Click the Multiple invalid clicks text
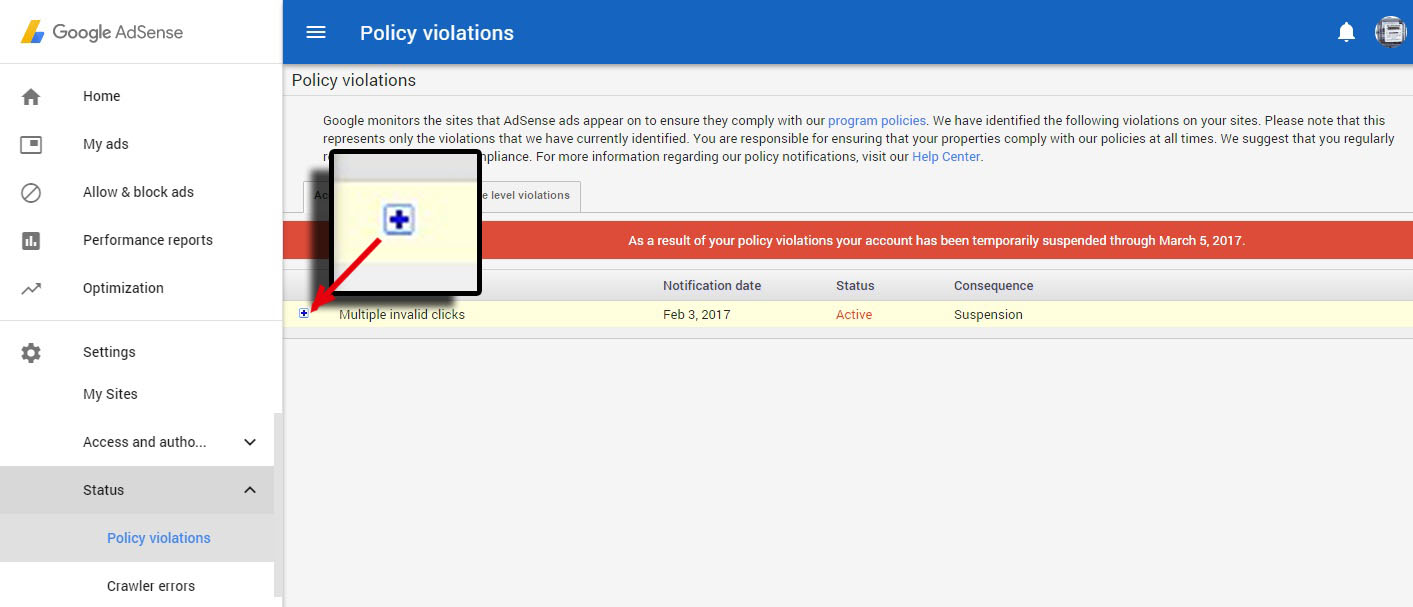Viewport: 1413px width, 607px height. tap(402, 314)
